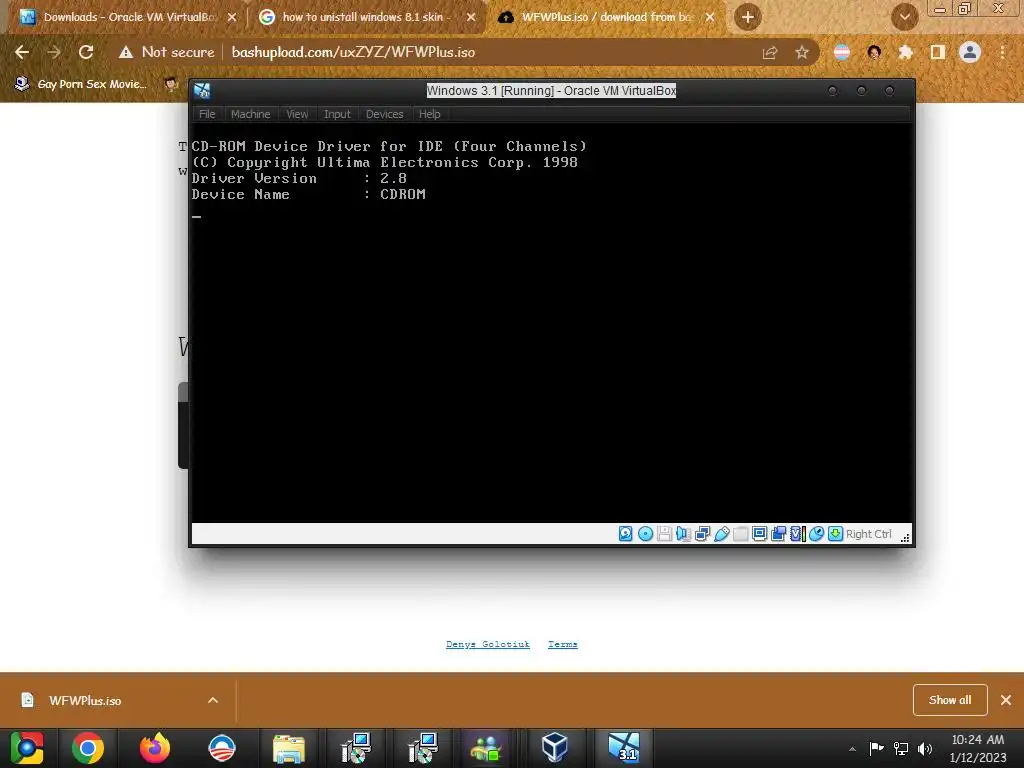The height and width of the screenshot is (768, 1024).
Task: Open the first bookmark on the bookmarks bar
Action: [81, 84]
